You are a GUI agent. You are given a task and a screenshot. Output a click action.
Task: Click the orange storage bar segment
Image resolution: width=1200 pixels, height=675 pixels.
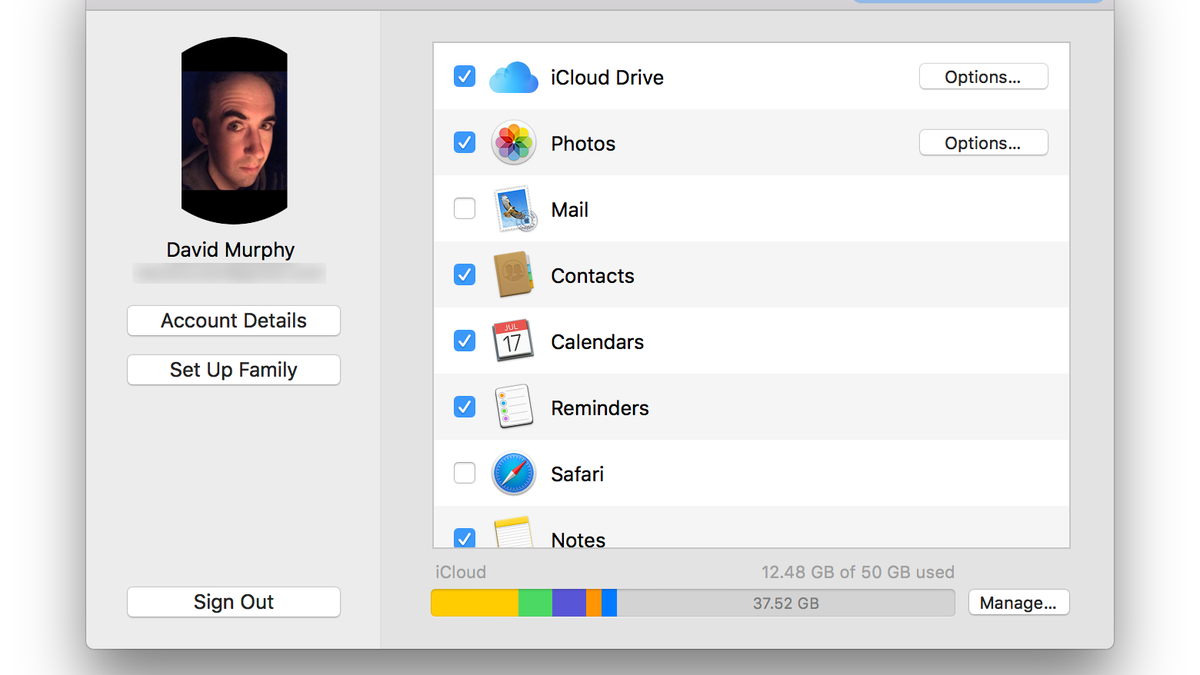[x=594, y=602]
